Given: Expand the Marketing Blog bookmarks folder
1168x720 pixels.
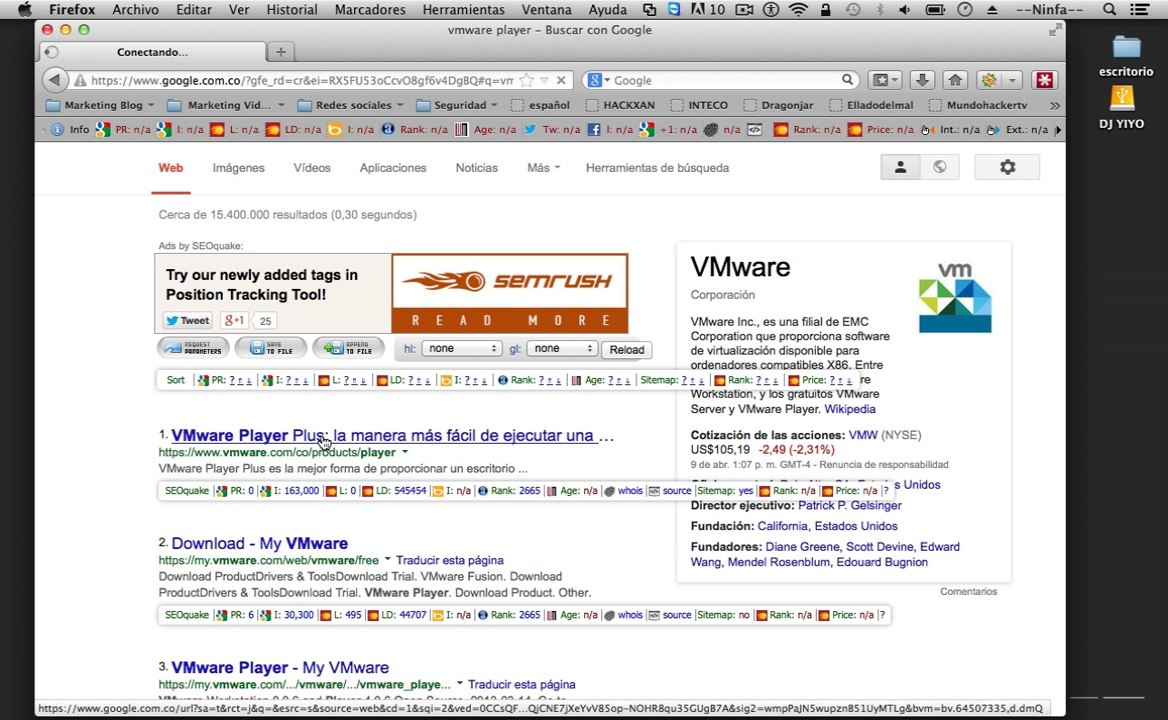Looking at the screenshot, I should pos(99,105).
